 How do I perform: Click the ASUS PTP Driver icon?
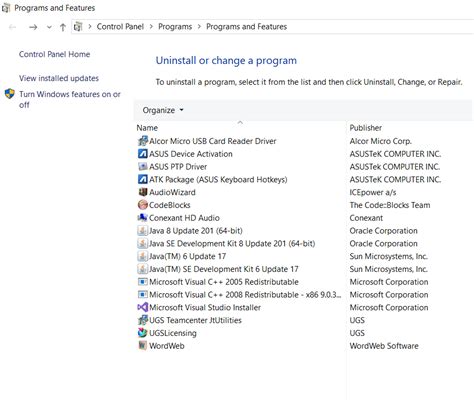[143, 166]
